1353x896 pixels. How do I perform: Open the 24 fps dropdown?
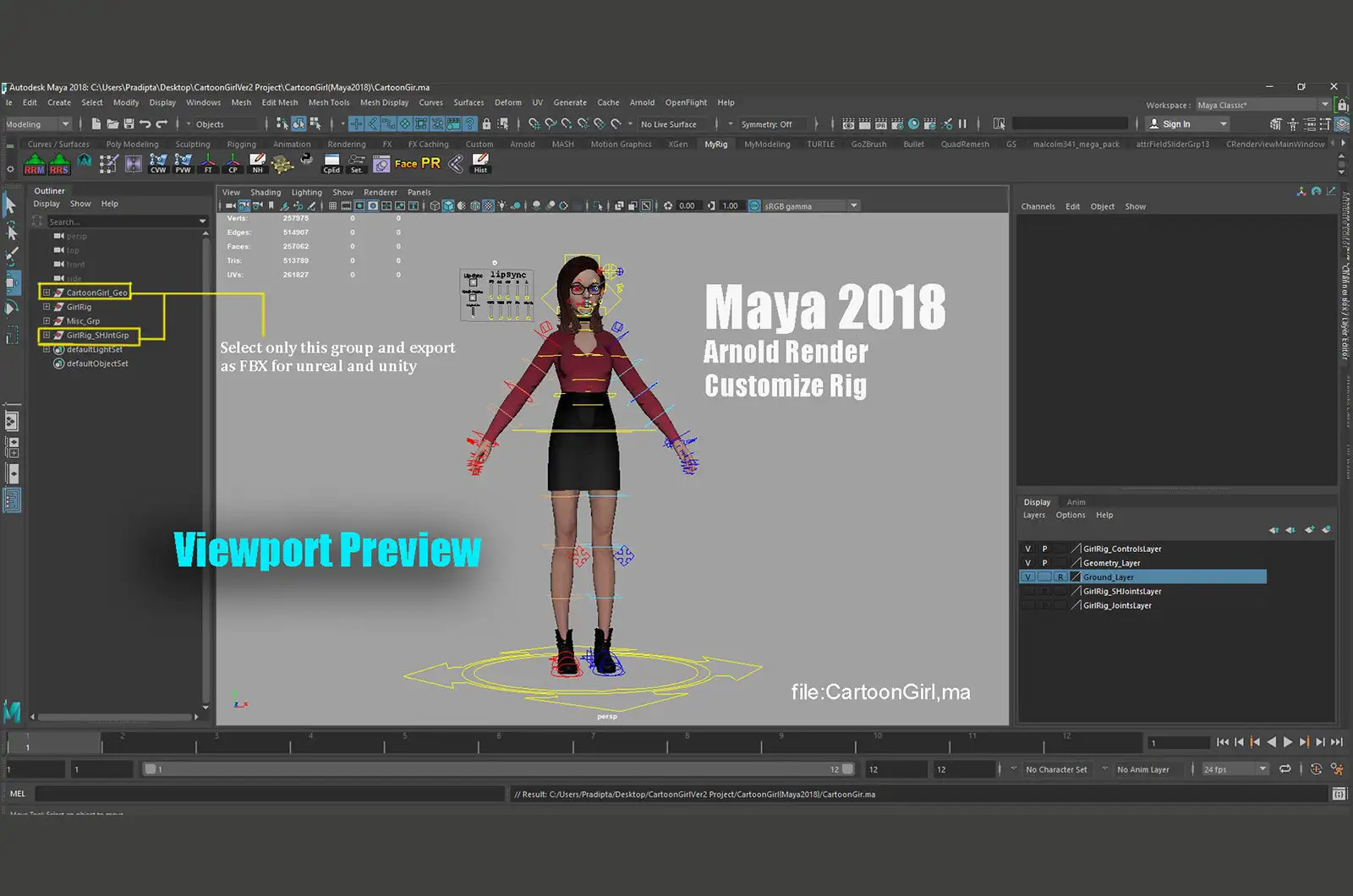tap(1235, 769)
